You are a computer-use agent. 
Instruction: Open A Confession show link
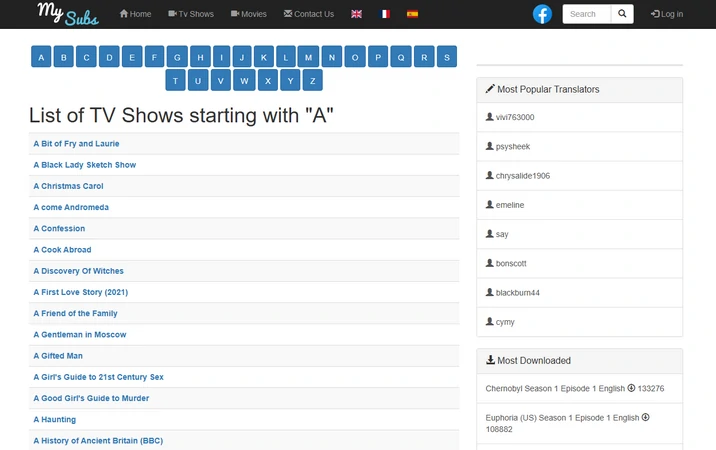tap(59, 228)
